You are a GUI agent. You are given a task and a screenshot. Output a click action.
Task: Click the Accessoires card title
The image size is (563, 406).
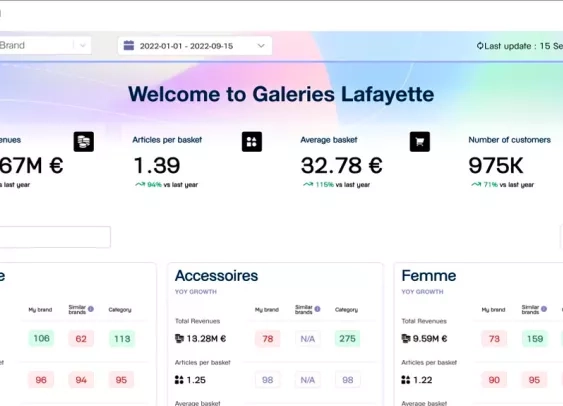217,276
